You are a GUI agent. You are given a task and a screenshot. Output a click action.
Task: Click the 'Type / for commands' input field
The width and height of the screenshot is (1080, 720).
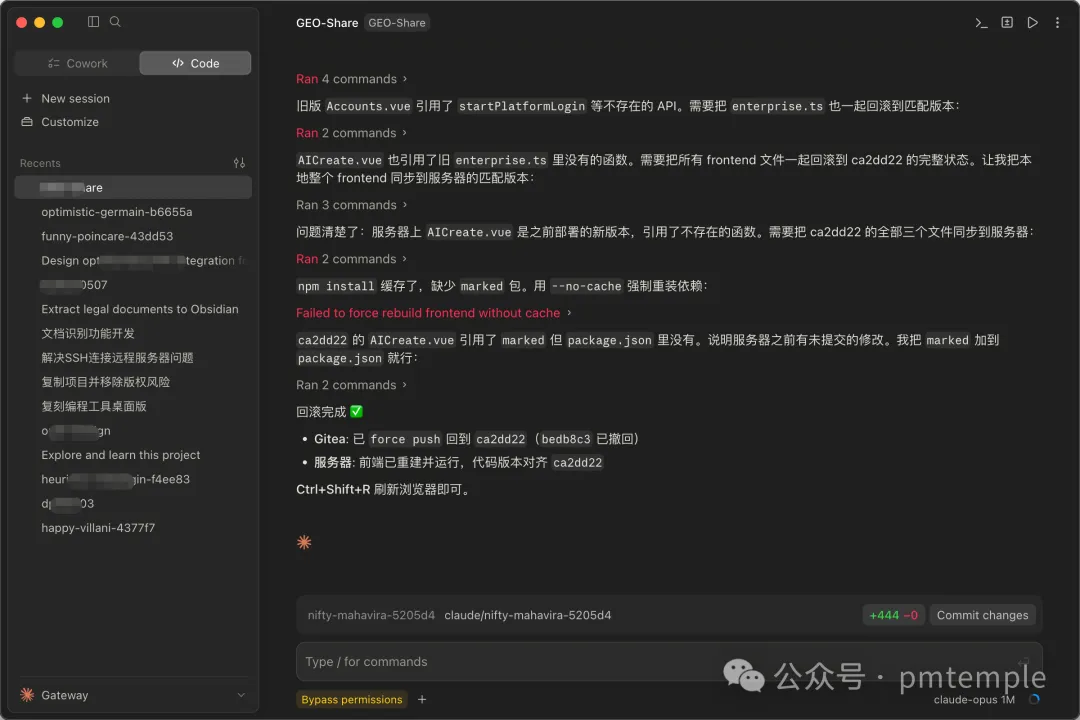[669, 661]
